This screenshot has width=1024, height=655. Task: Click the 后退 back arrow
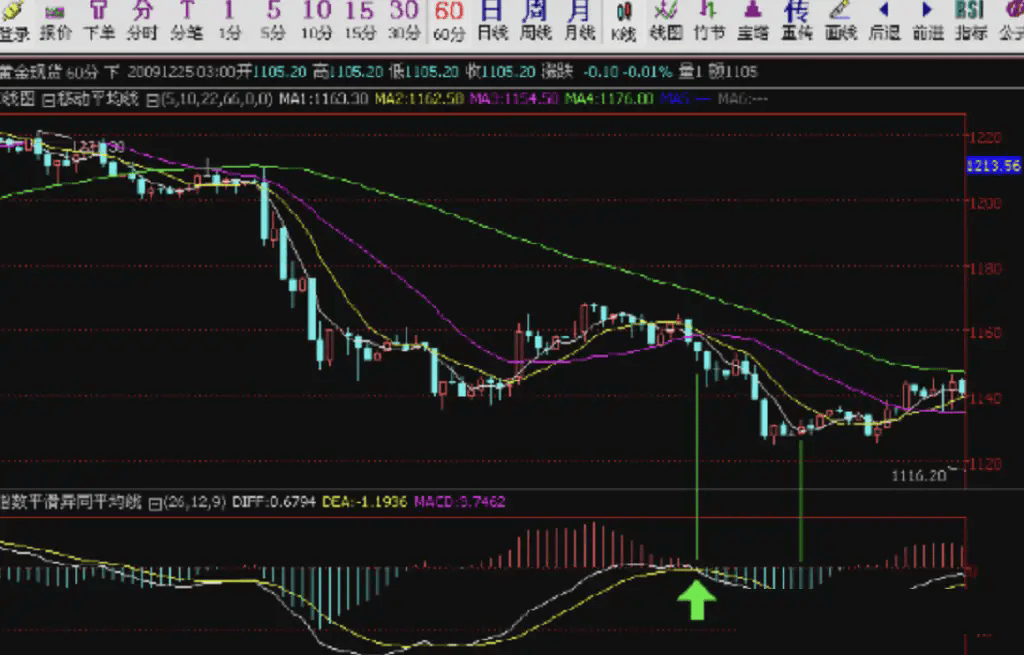(884, 21)
